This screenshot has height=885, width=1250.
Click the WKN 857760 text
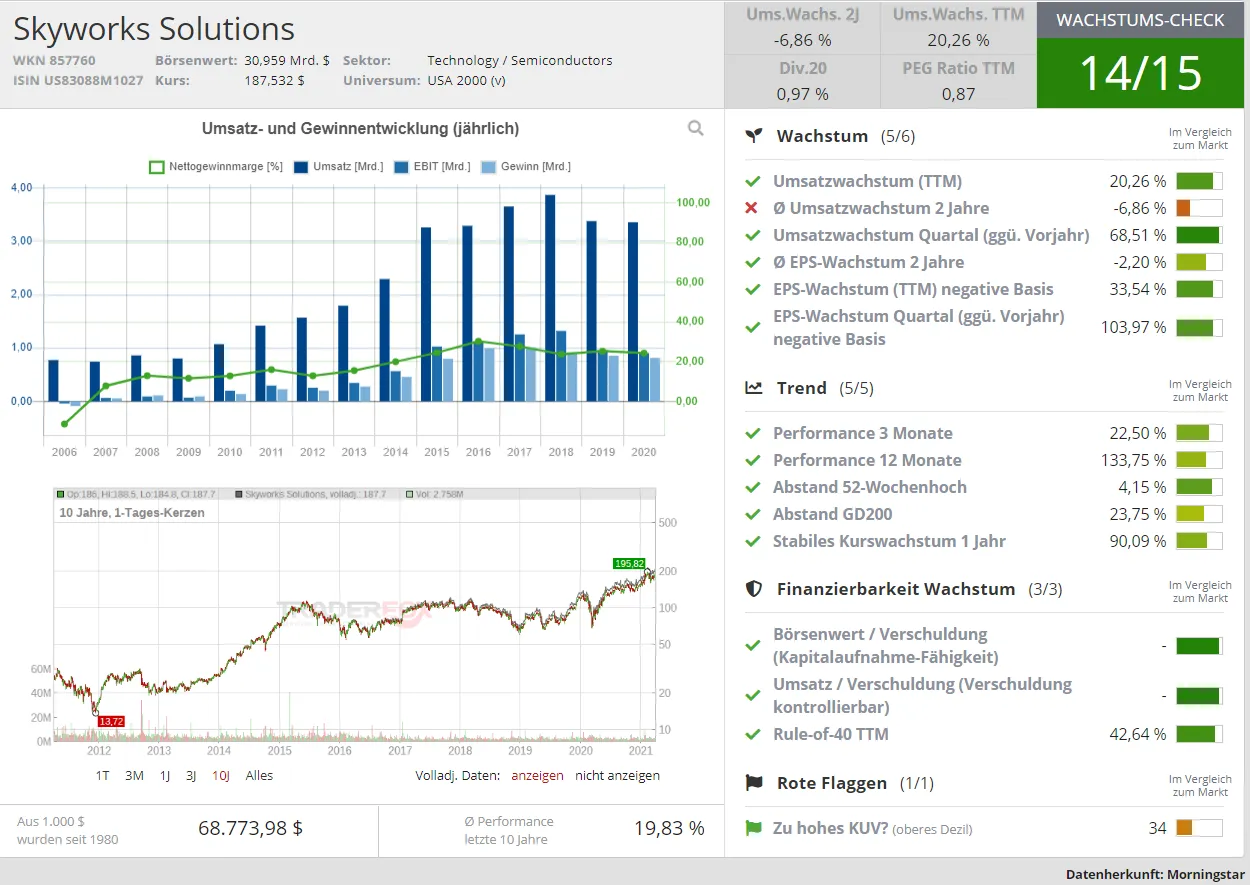coord(54,60)
